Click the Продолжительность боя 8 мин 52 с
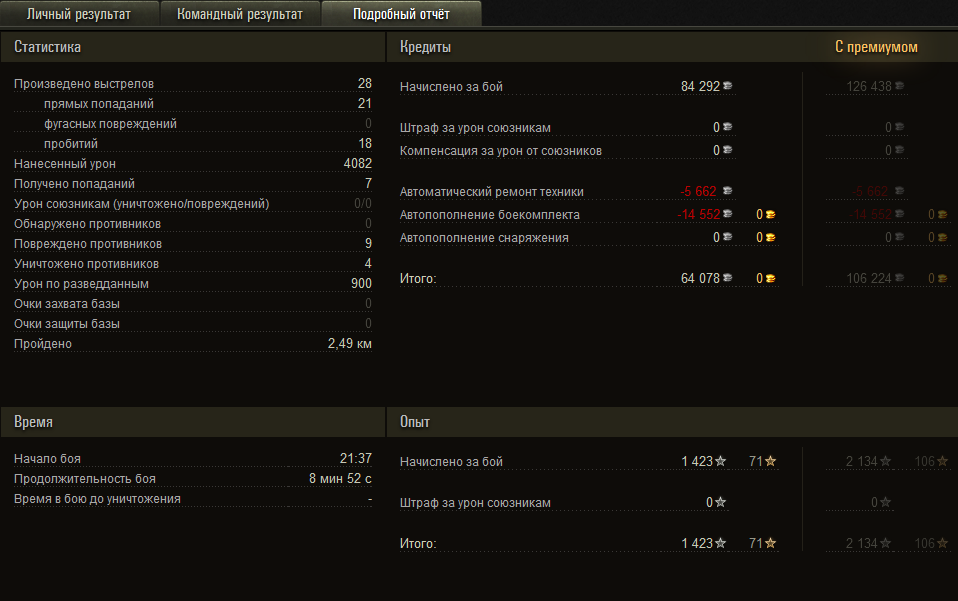The width and height of the screenshot is (958, 601). [340, 478]
